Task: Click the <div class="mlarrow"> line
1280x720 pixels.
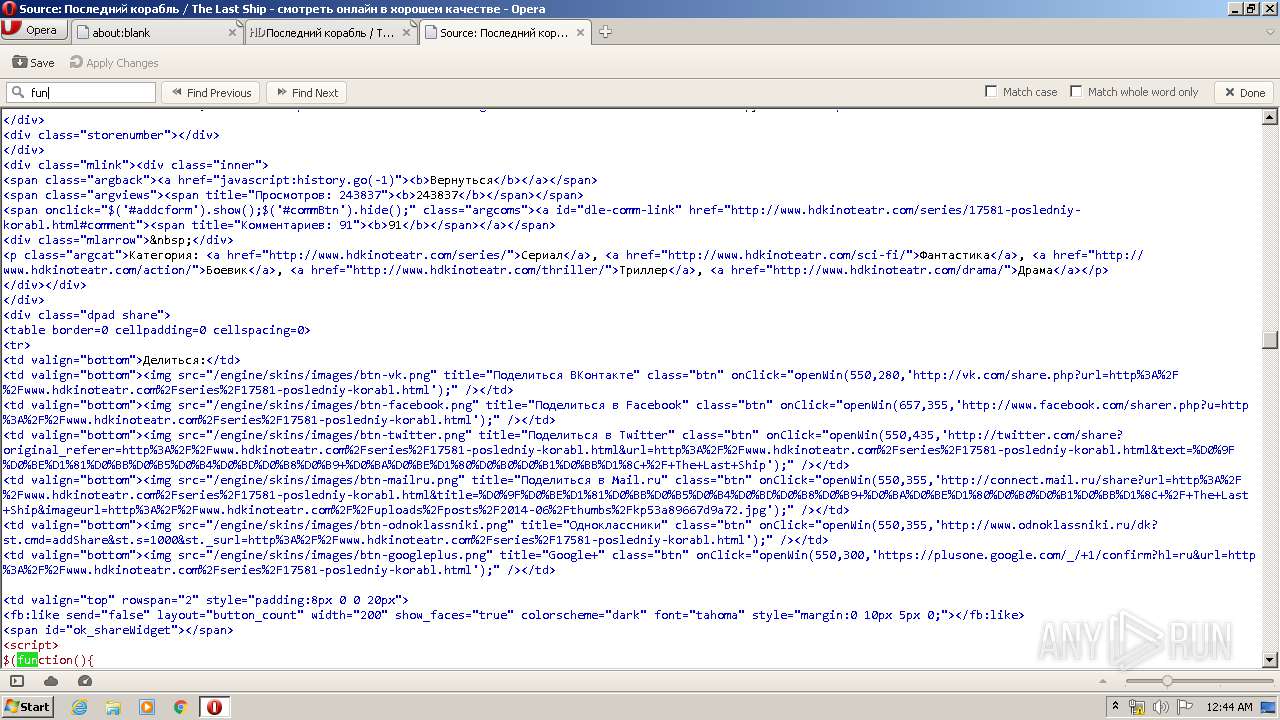Action: coord(118,240)
